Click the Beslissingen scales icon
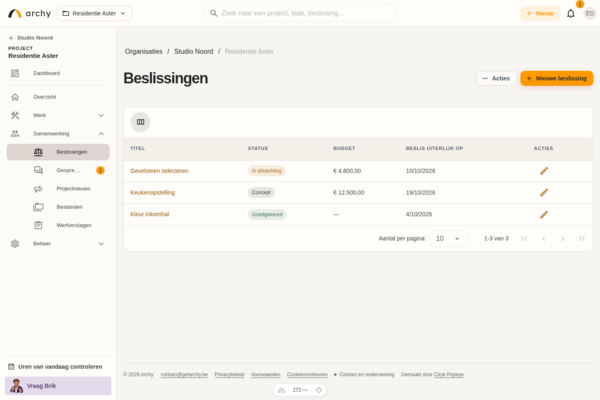The width and height of the screenshot is (600, 400). point(38,152)
